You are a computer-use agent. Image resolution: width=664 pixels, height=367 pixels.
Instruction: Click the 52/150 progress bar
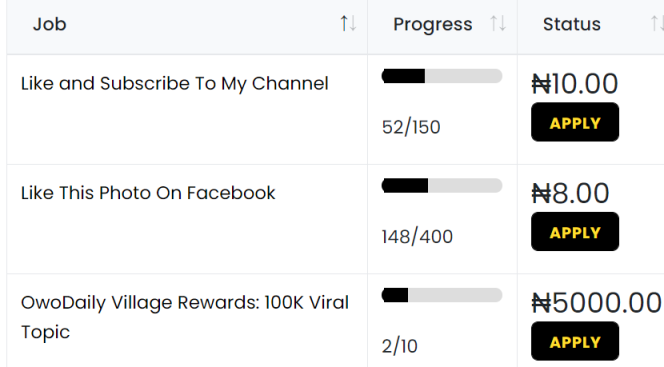tap(442, 76)
